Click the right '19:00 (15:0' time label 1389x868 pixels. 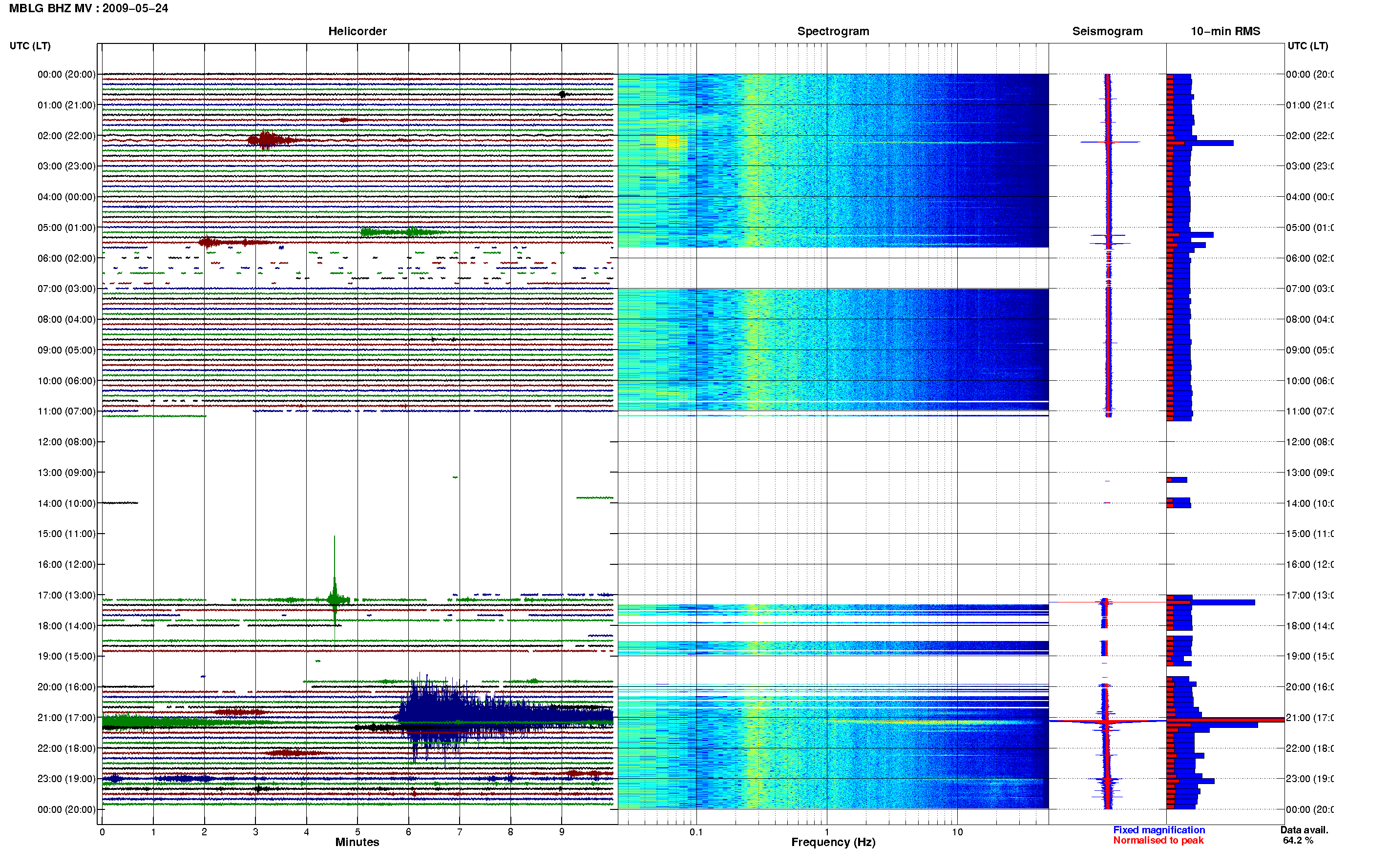(x=1310, y=656)
